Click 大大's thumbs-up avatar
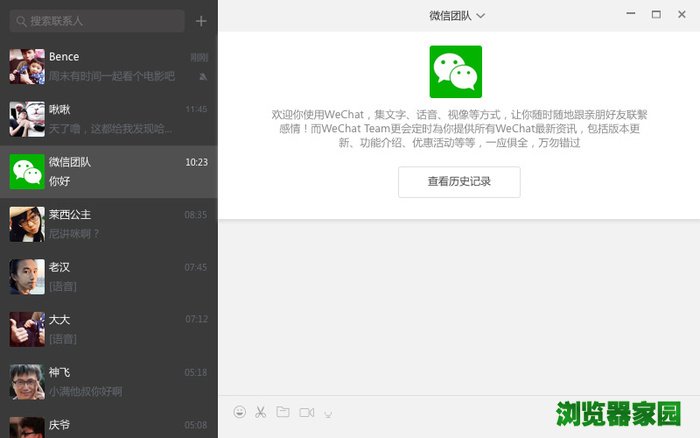700x438 pixels. pos(27,330)
